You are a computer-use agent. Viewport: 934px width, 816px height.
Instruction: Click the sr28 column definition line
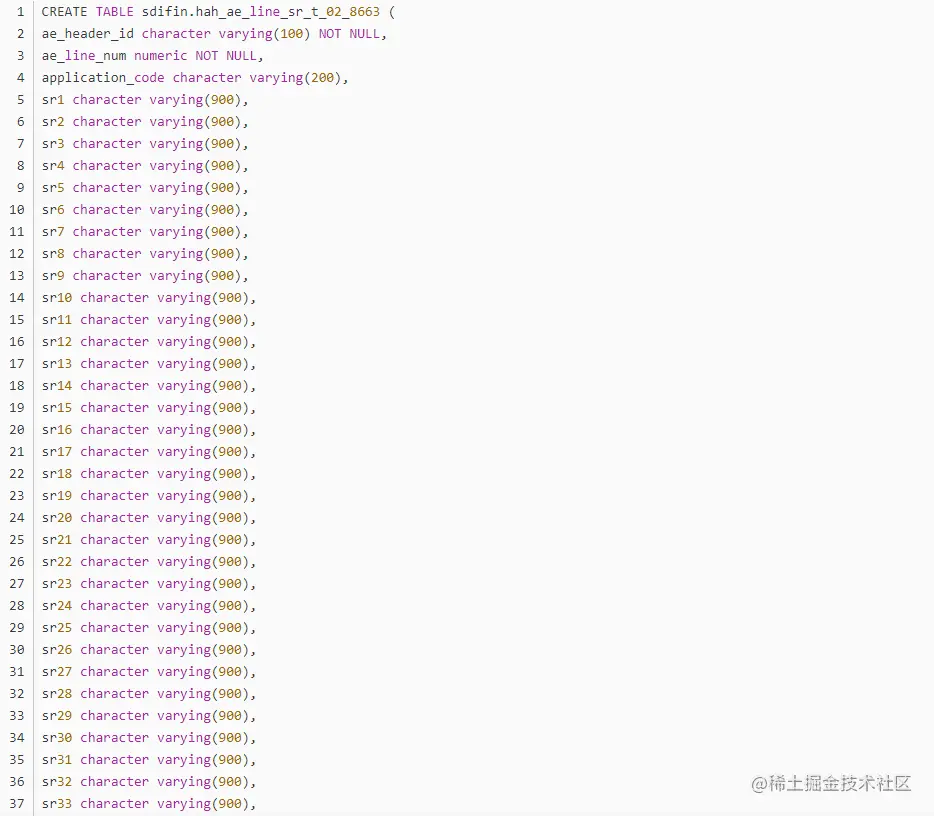149,695
